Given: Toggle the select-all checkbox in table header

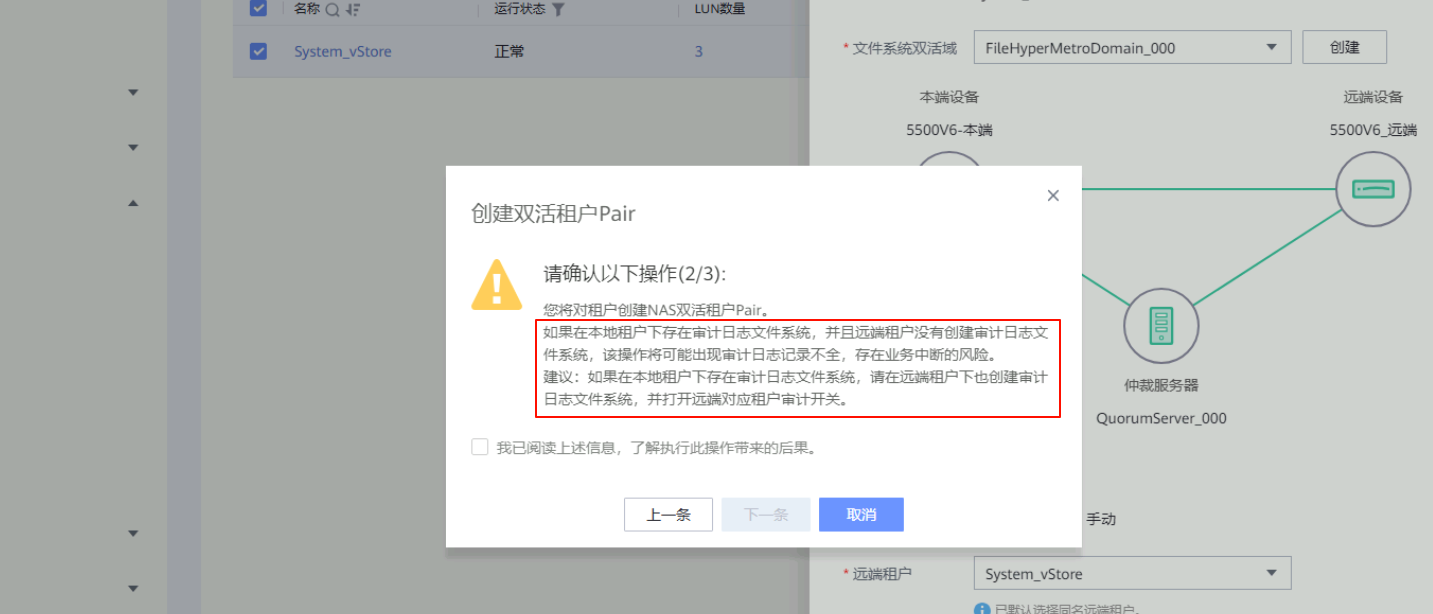Looking at the screenshot, I should click(258, 8).
